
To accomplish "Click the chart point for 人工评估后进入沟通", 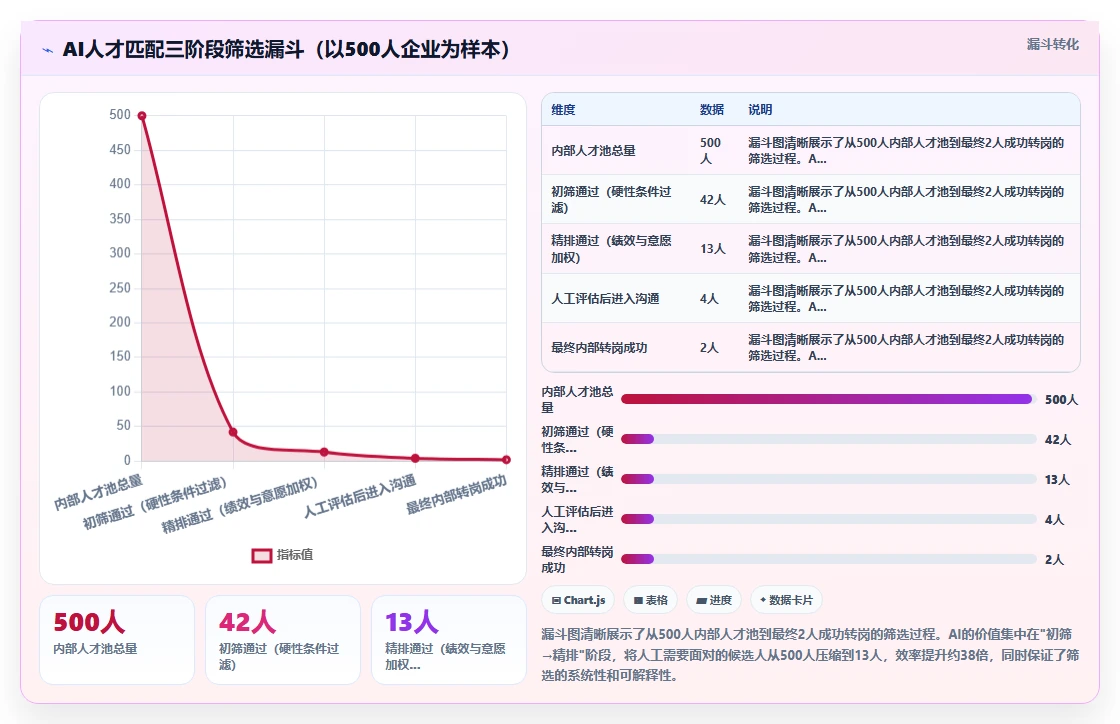I will (x=415, y=458).
